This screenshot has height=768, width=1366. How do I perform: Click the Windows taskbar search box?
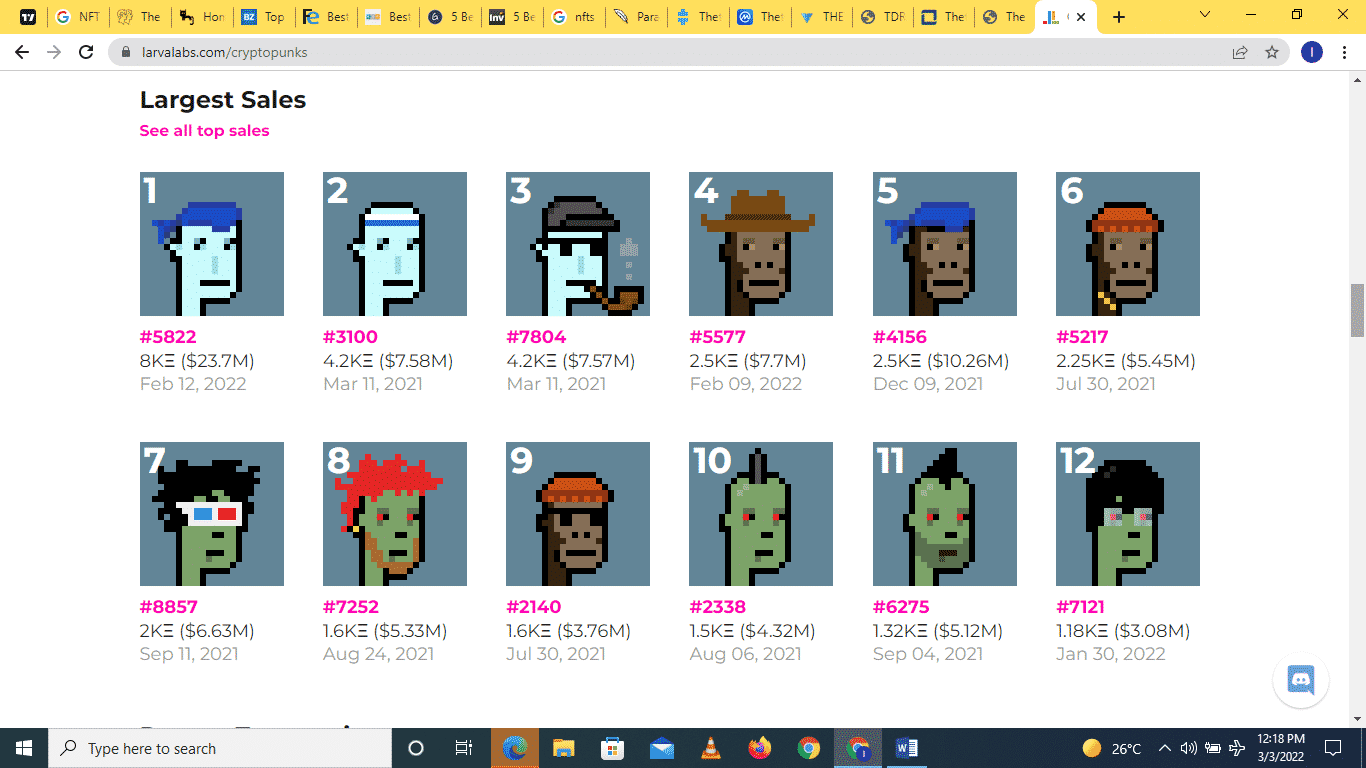pyautogui.click(x=220, y=748)
